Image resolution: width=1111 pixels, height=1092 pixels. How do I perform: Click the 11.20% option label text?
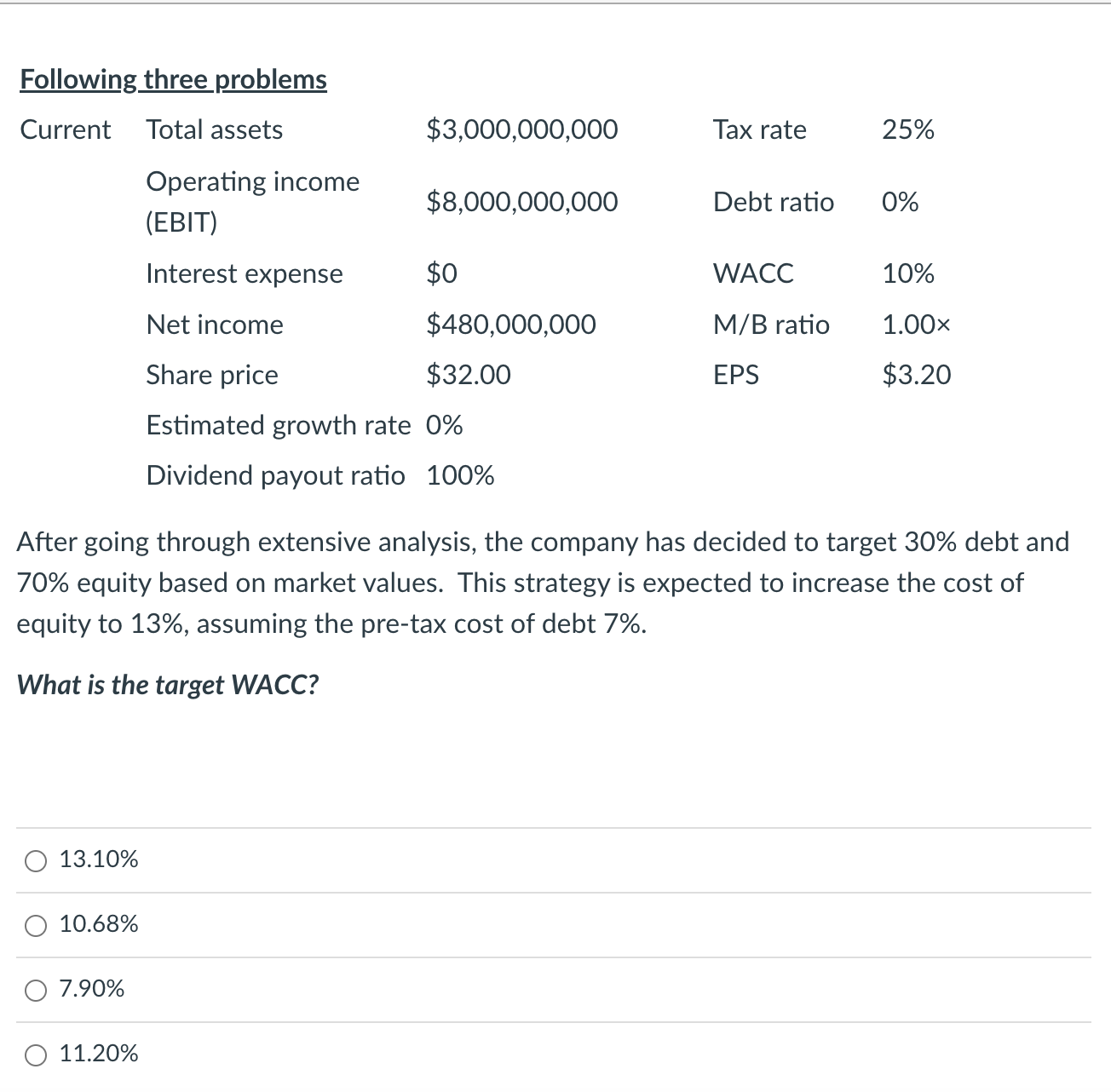(98, 1054)
